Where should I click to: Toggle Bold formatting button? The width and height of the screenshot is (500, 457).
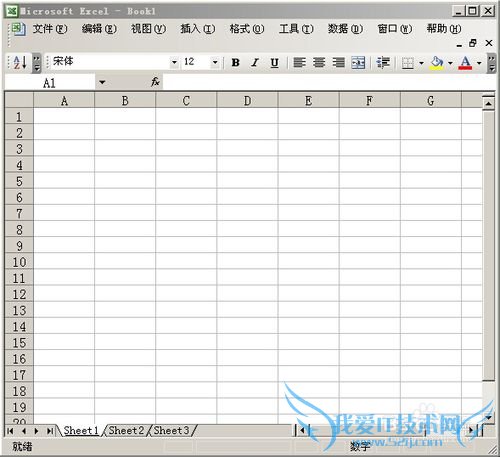pos(236,62)
